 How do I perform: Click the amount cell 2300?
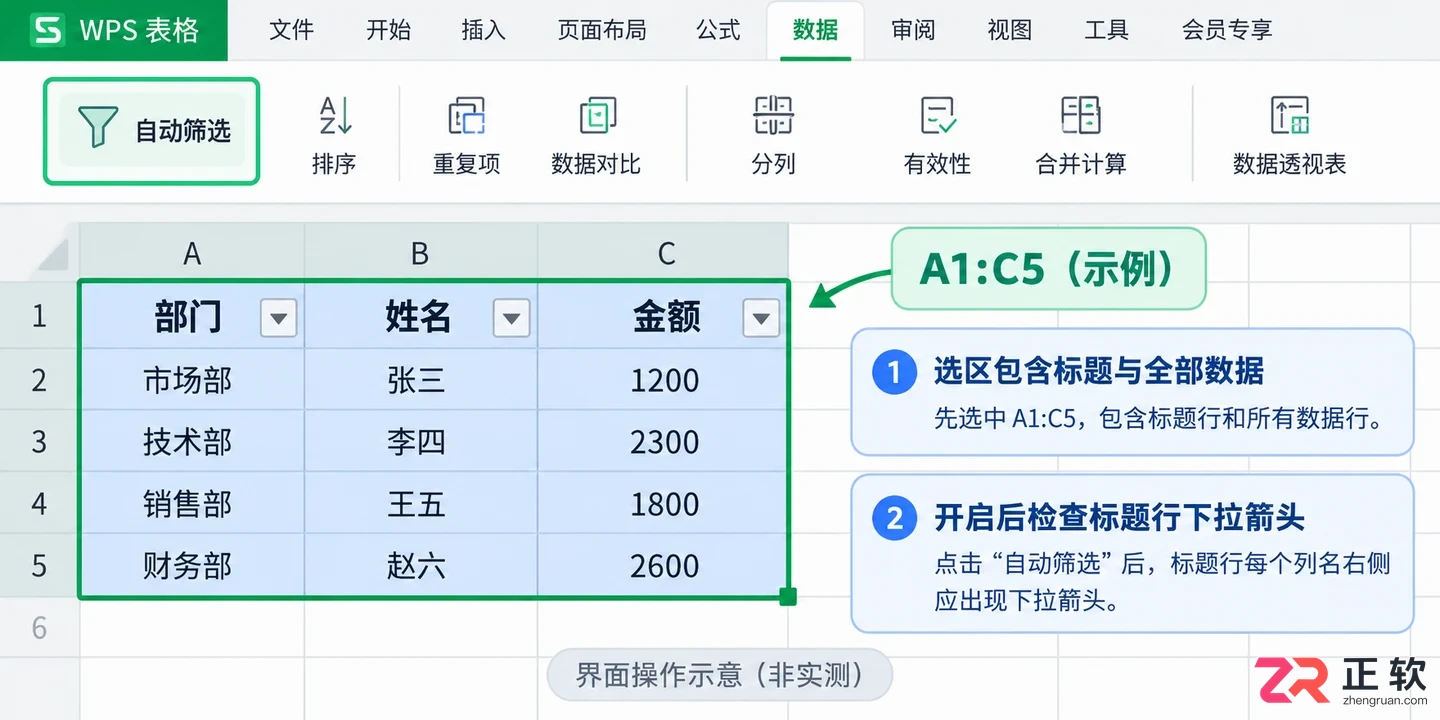coord(663,441)
